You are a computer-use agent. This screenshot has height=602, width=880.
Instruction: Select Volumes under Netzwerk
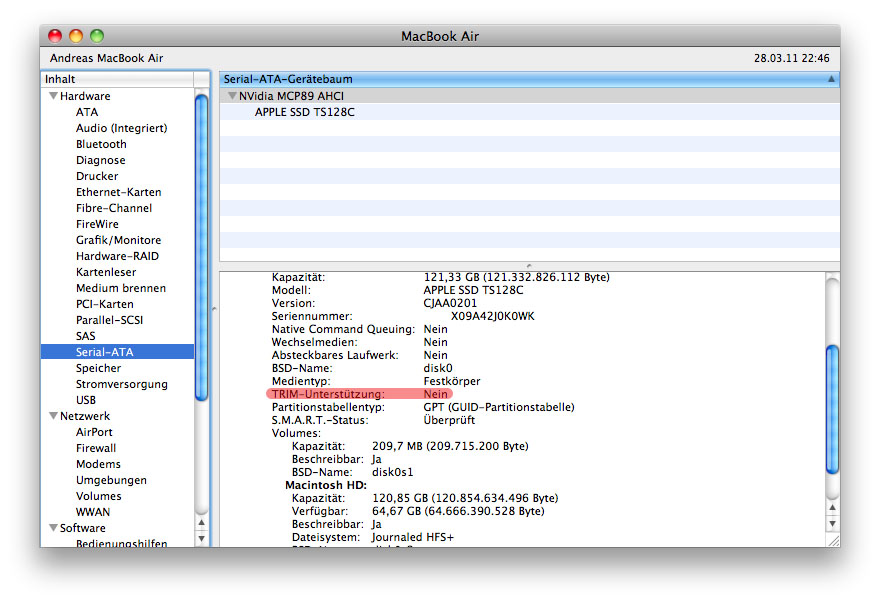coord(98,496)
